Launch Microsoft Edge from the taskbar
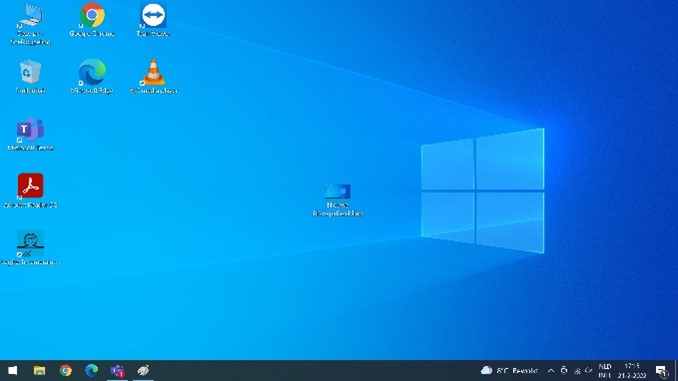 [x=91, y=371]
